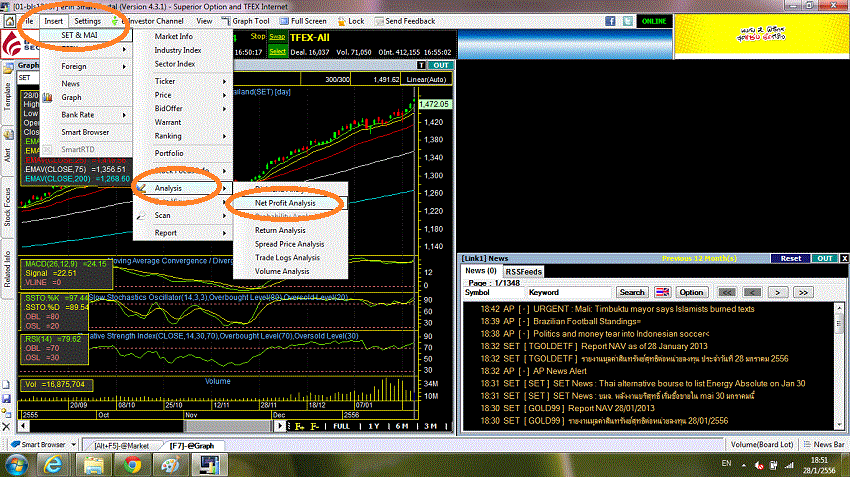Click the OUT button in News header
This screenshot has height=477, width=850.
(825, 259)
